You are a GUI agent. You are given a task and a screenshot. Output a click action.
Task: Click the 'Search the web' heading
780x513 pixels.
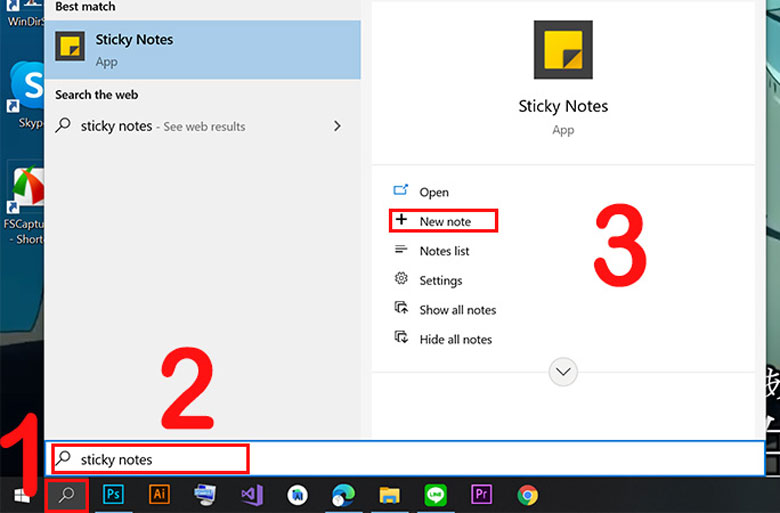pyautogui.click(x=97, y=95)
